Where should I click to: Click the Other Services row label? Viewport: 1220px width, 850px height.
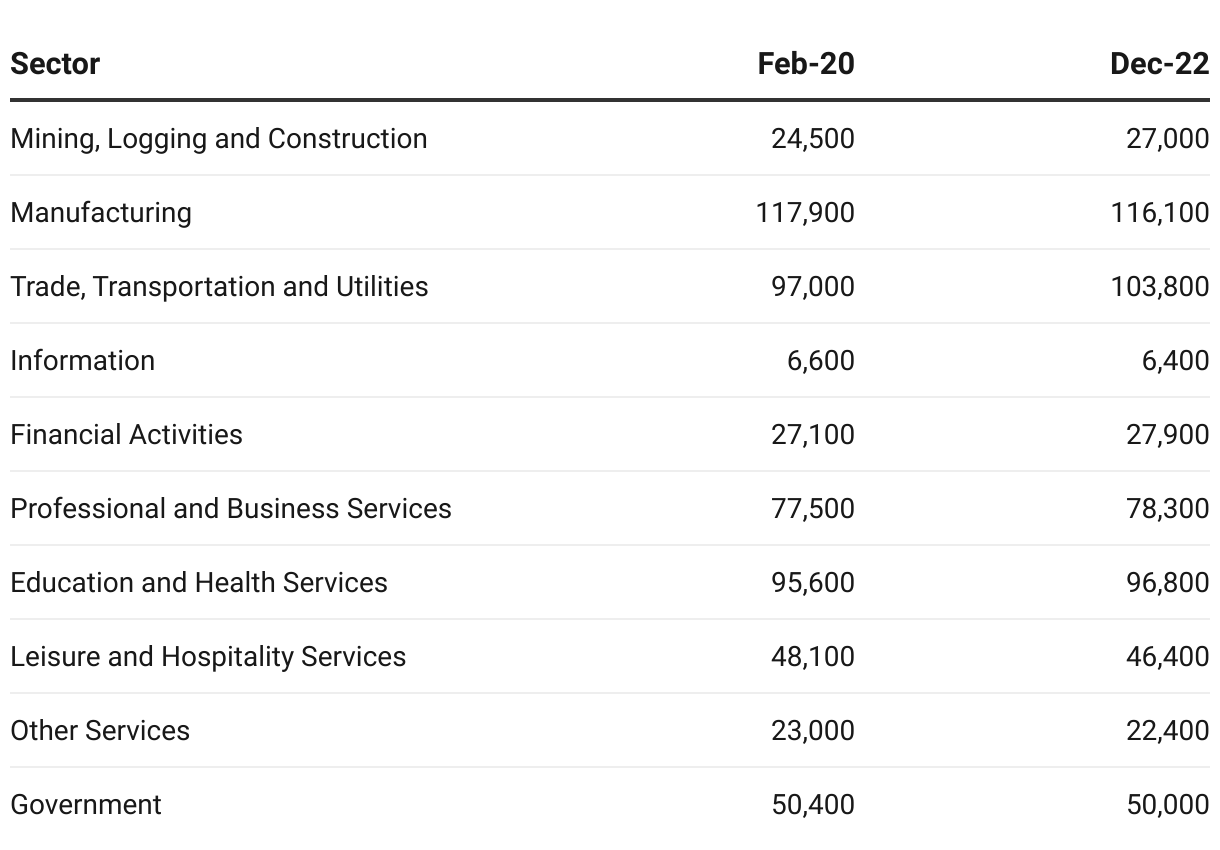tap(100, 730)
